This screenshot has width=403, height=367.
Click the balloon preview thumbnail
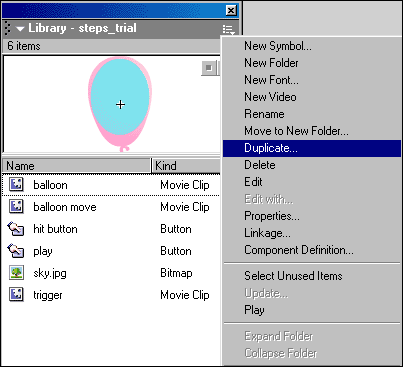coord(120,104)
